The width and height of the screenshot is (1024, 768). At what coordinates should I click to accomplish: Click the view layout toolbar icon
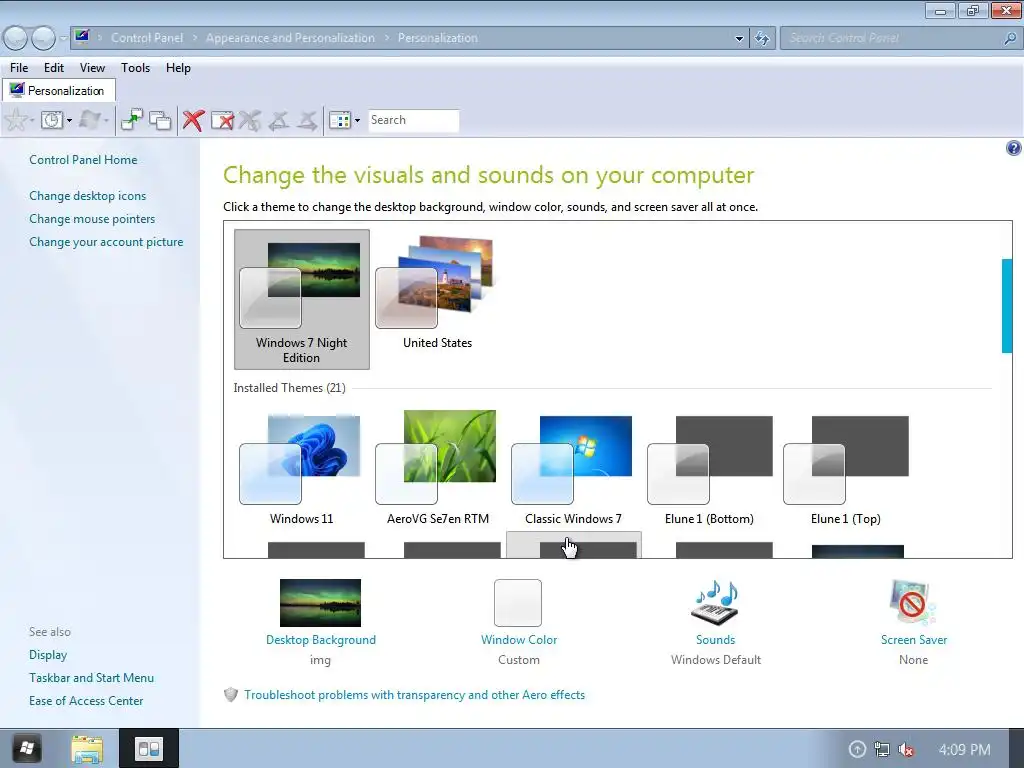(340, 120)
